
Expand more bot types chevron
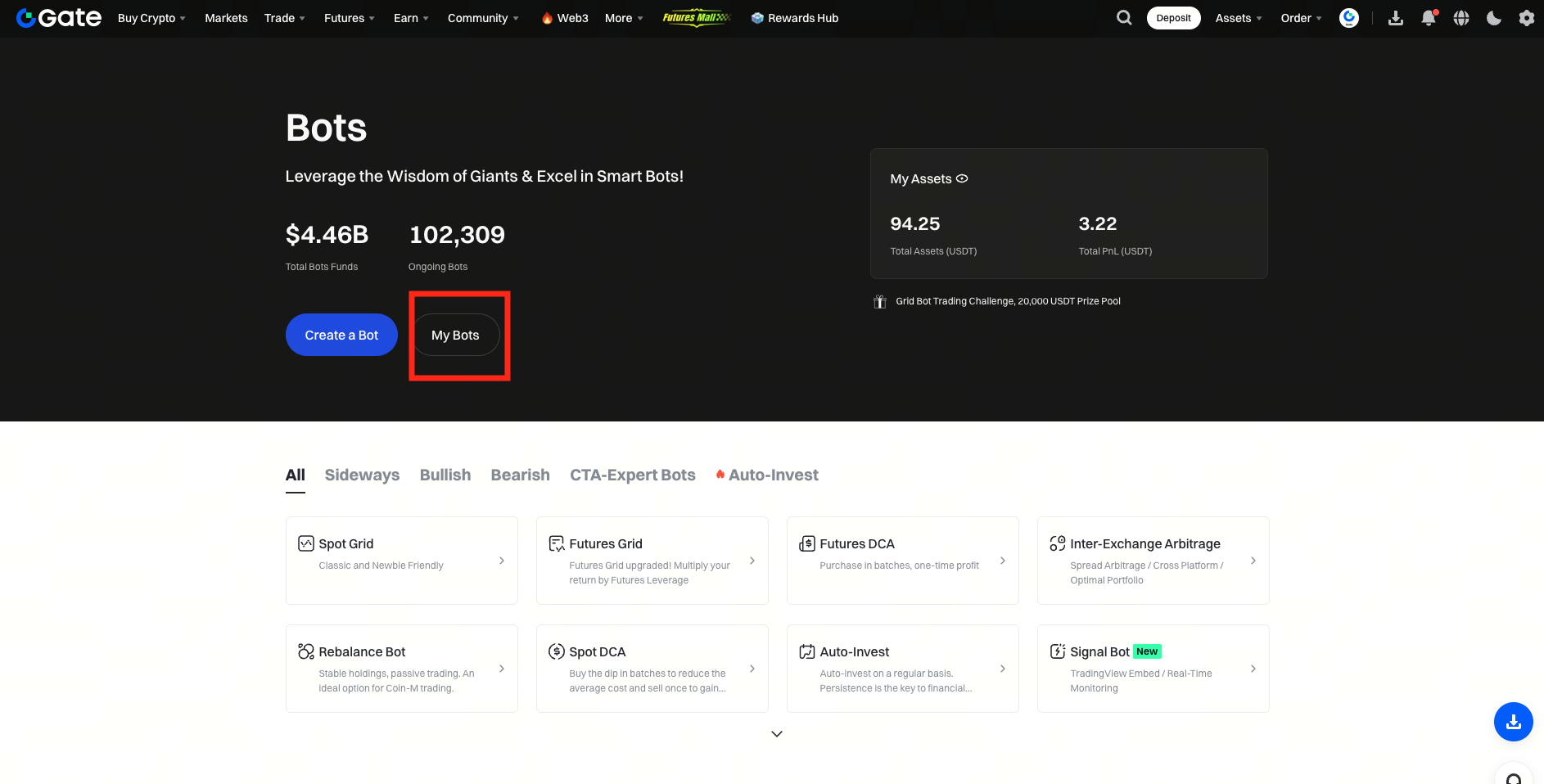pos(777,734)
